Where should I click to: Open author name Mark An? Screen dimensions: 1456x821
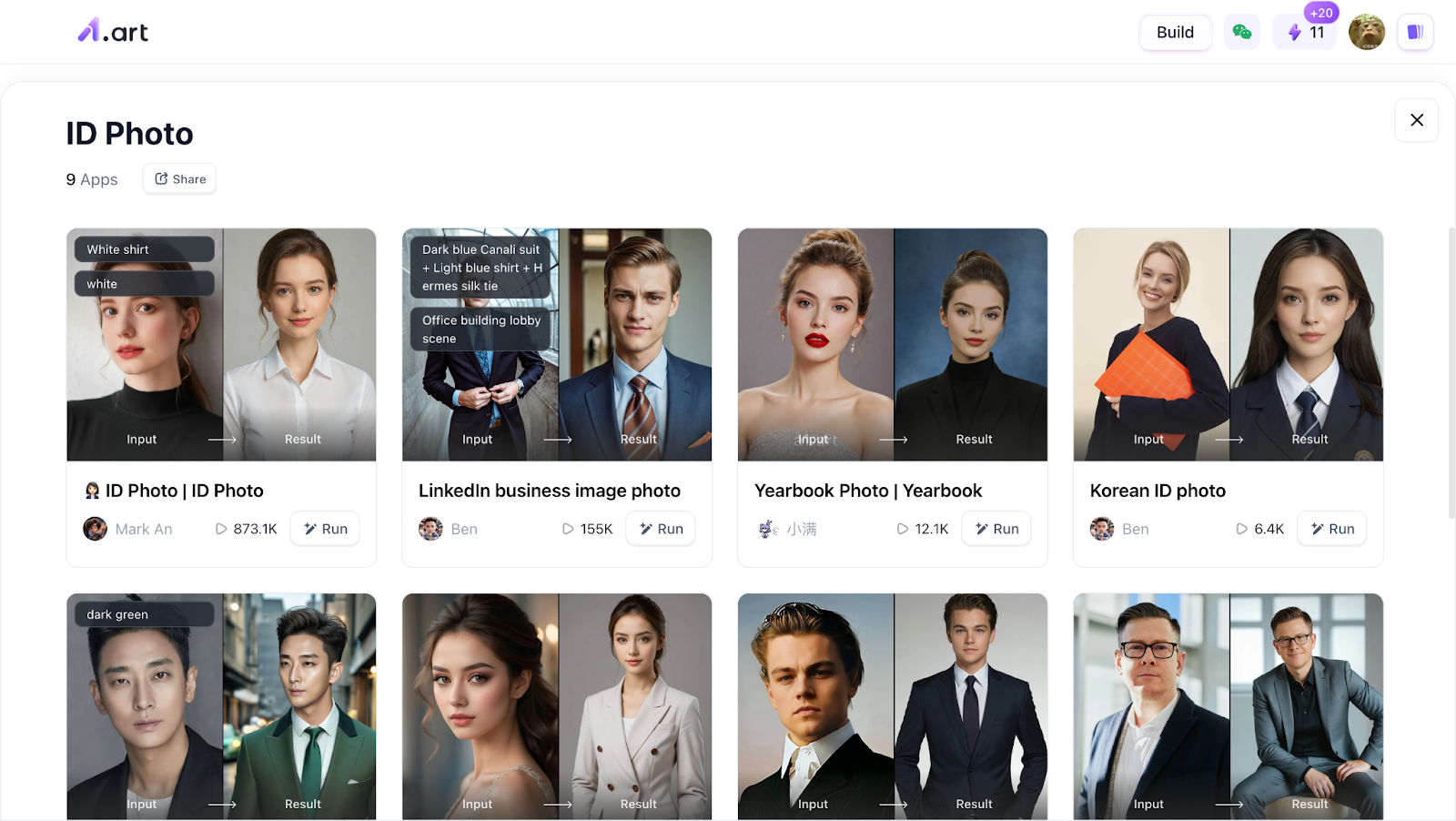click(x=144, y=529)
